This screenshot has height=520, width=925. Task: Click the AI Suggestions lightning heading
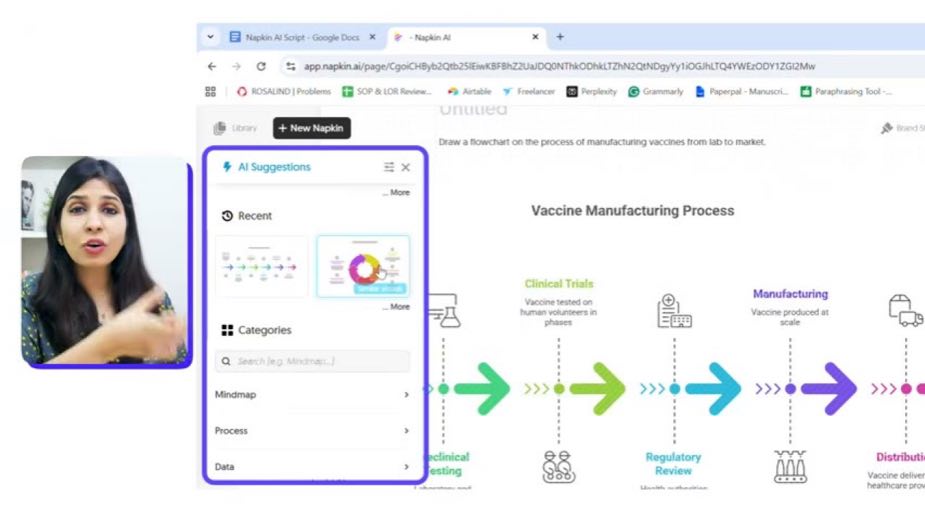(266, 167)
